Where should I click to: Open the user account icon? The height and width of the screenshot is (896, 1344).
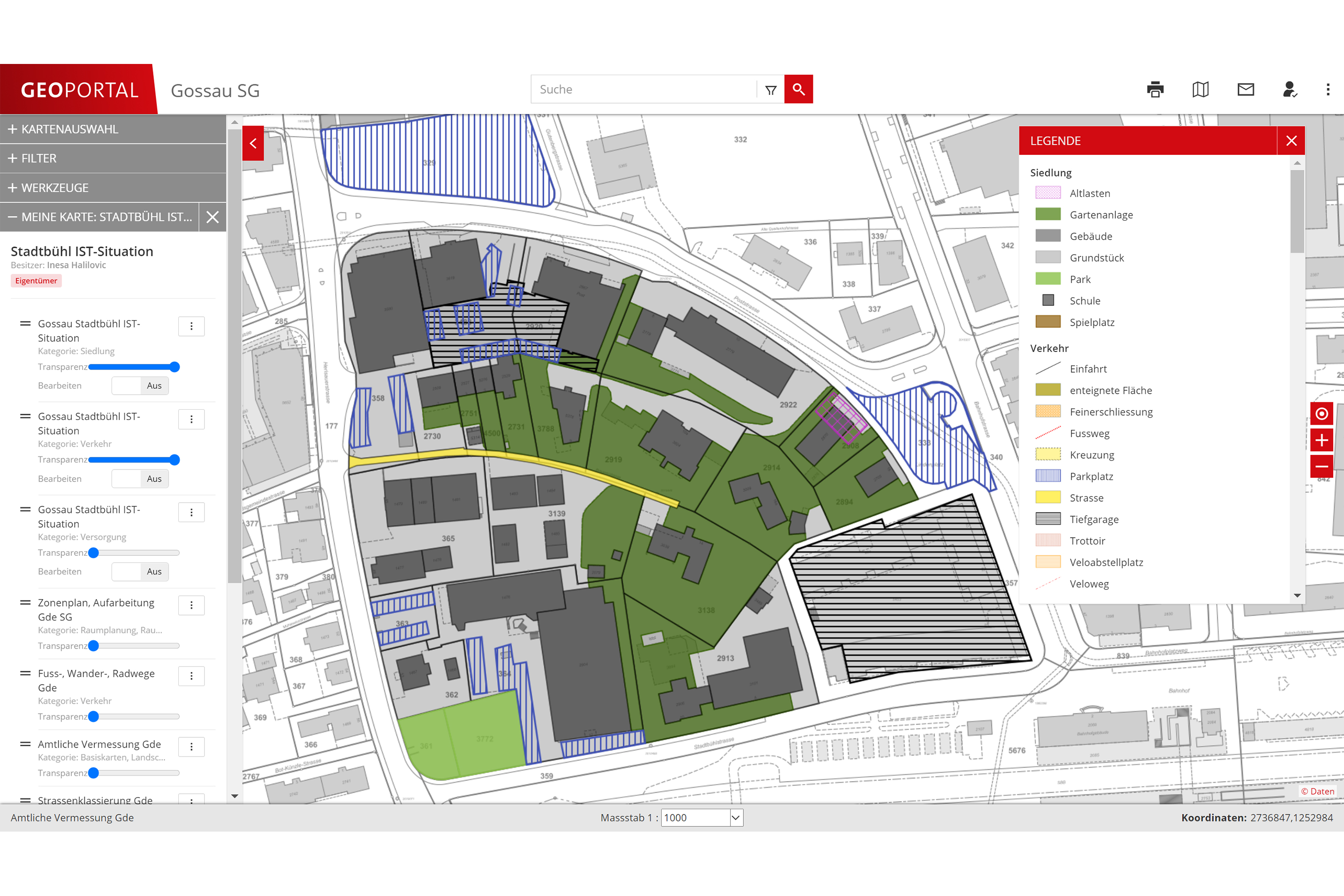(x=1290, y=90)
